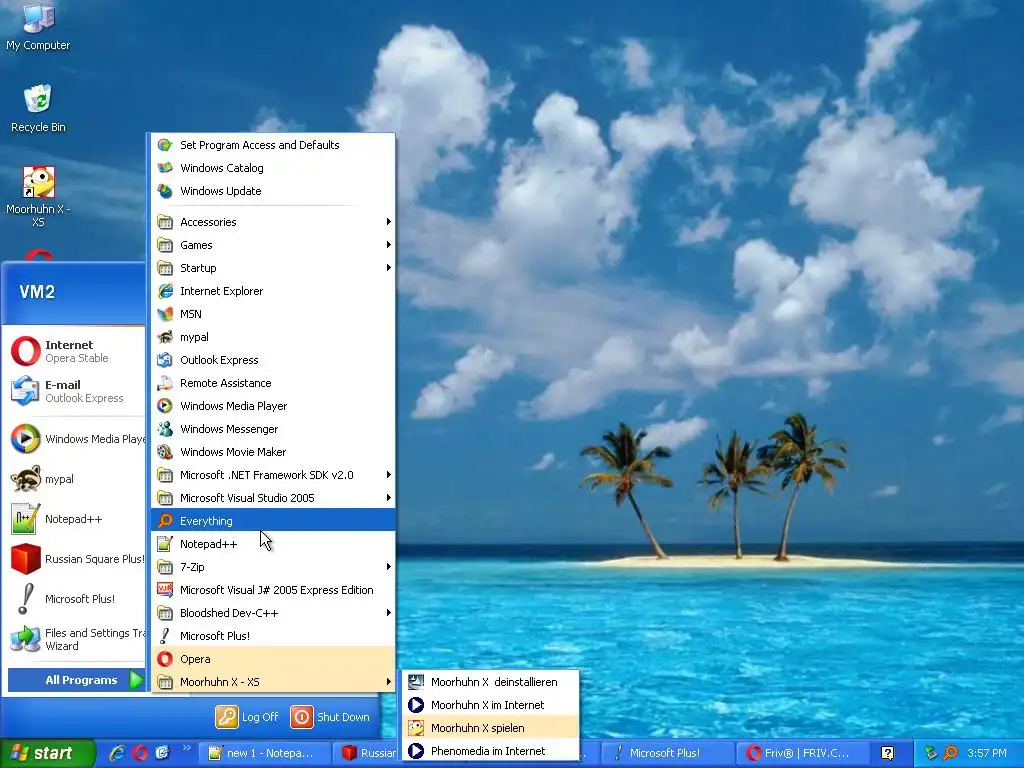1024x768 pixels.
Task: Click Microsoft Visual J# 2005 Express Edition icon
Action: pos(165,590)
